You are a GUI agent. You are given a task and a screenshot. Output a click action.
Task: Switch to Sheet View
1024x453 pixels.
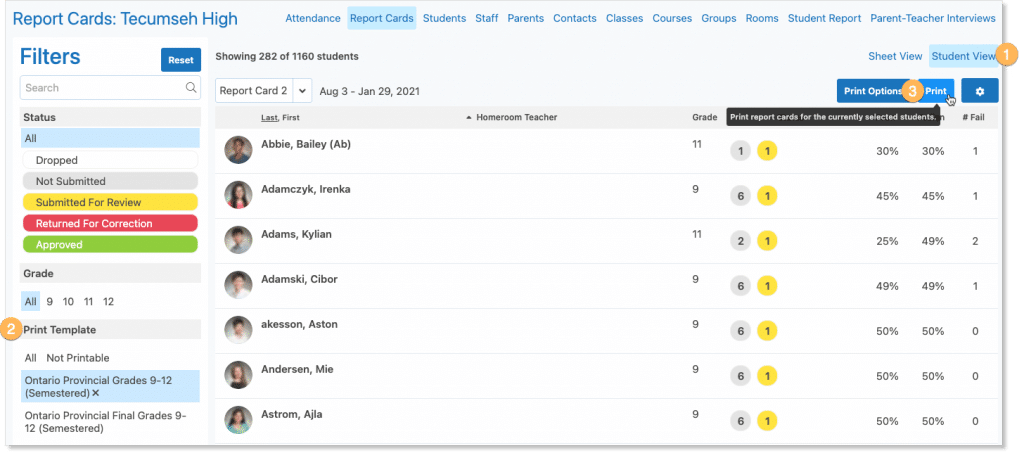[895, 56]
